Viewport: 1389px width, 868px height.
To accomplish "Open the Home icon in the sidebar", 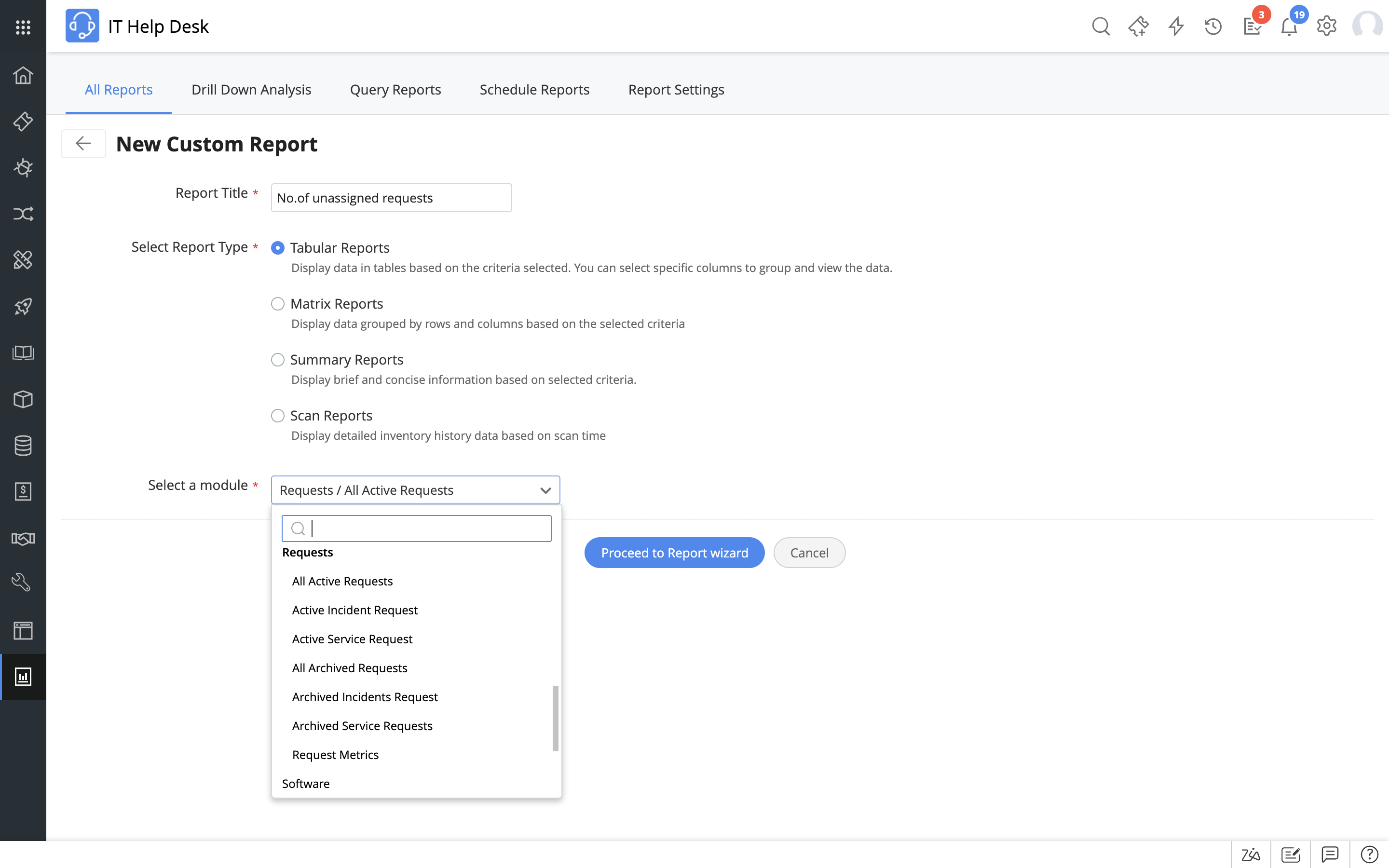I will (23, 75).
